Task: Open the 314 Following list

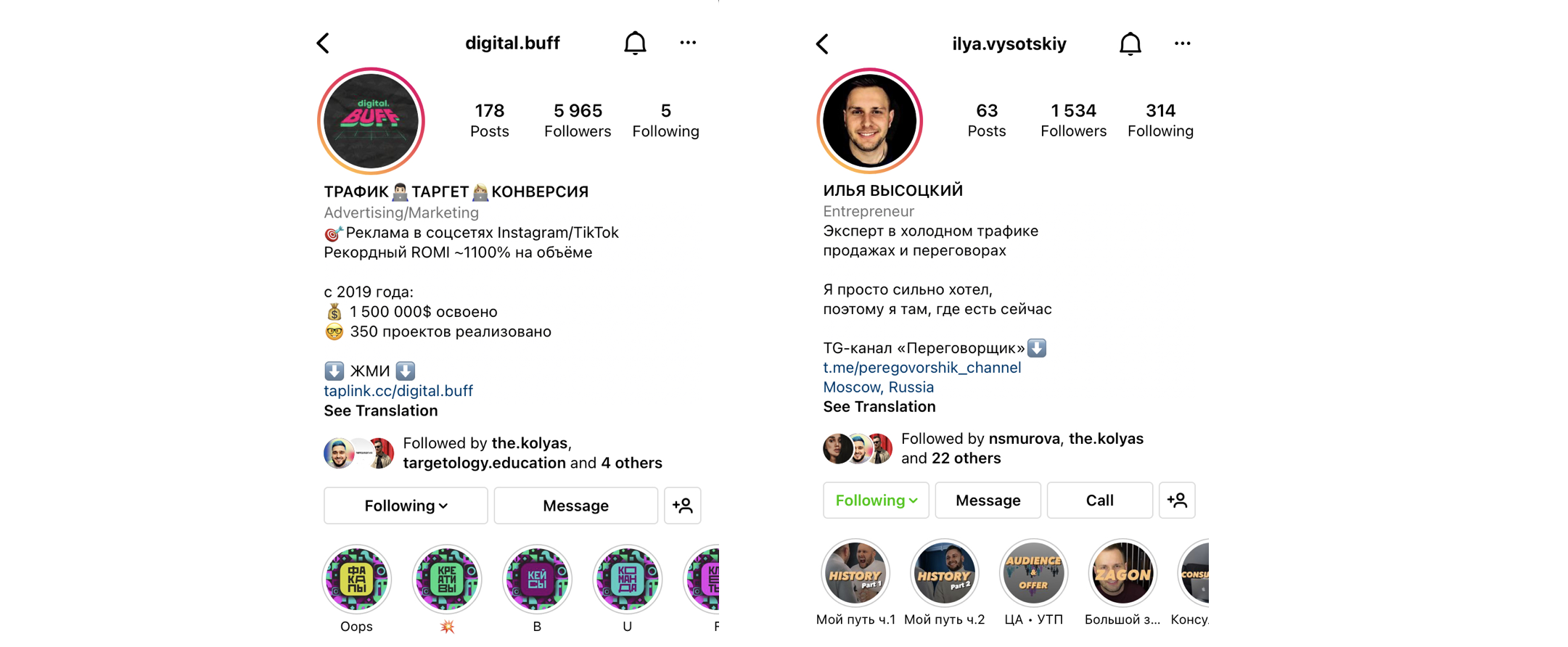Action: [x=1160, y=120]
